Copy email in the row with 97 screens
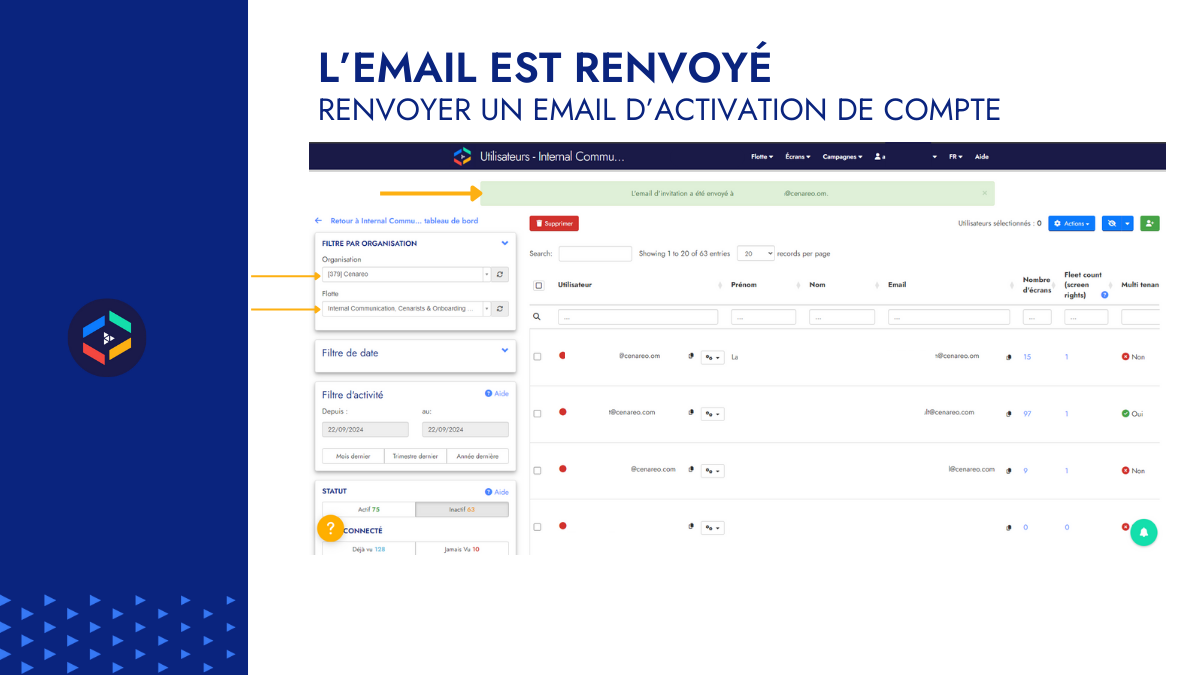Viewport: 1200px width, 675px height. [x=1008, y=413]
